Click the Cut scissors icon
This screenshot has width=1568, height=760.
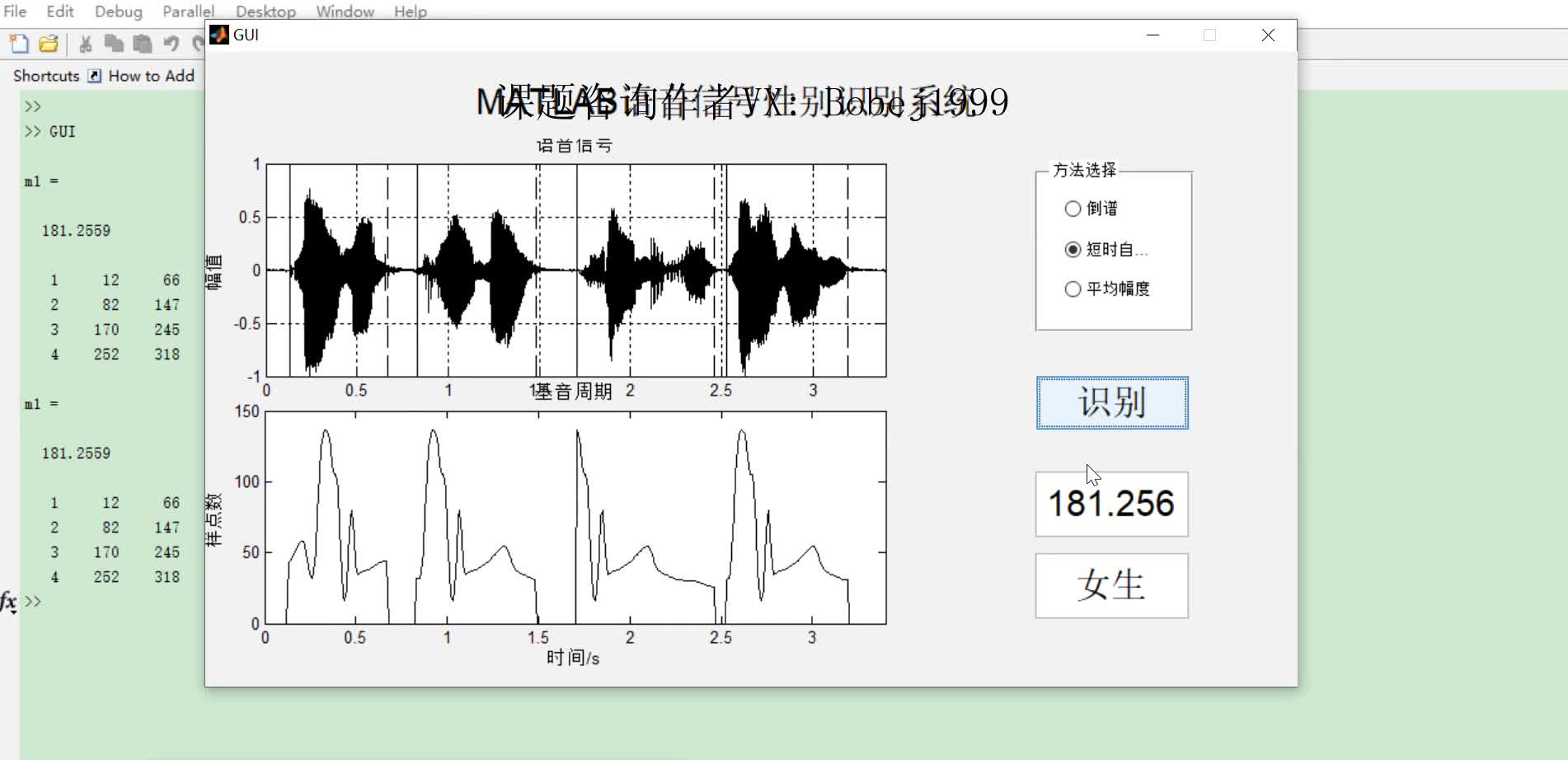[x=85, y=44]
